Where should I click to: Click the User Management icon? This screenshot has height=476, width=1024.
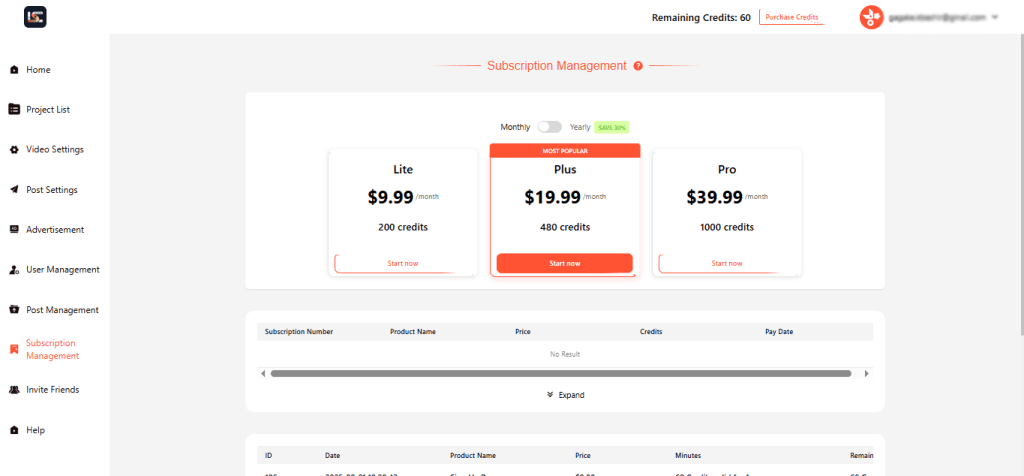coord(14,270)
